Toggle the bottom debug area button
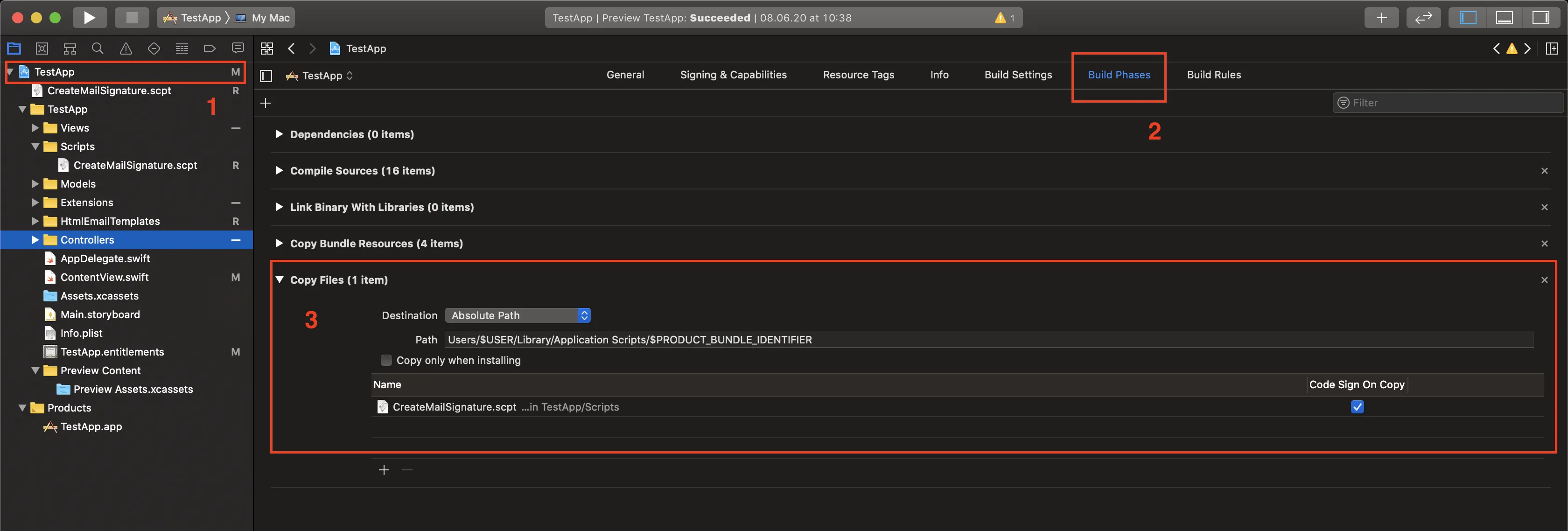 tap(1504, 18)
